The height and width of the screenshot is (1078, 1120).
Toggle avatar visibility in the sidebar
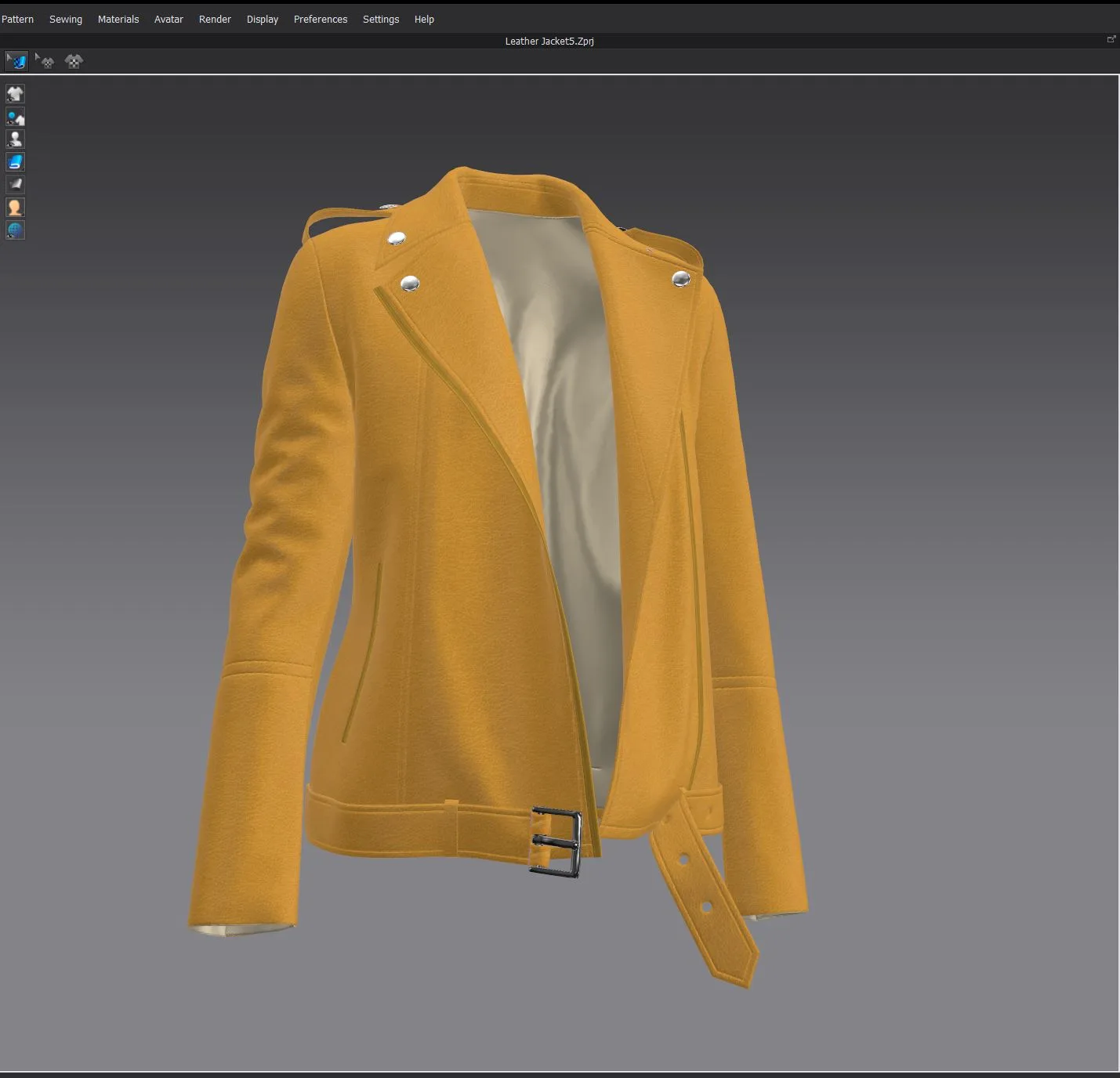pos(15,139)
